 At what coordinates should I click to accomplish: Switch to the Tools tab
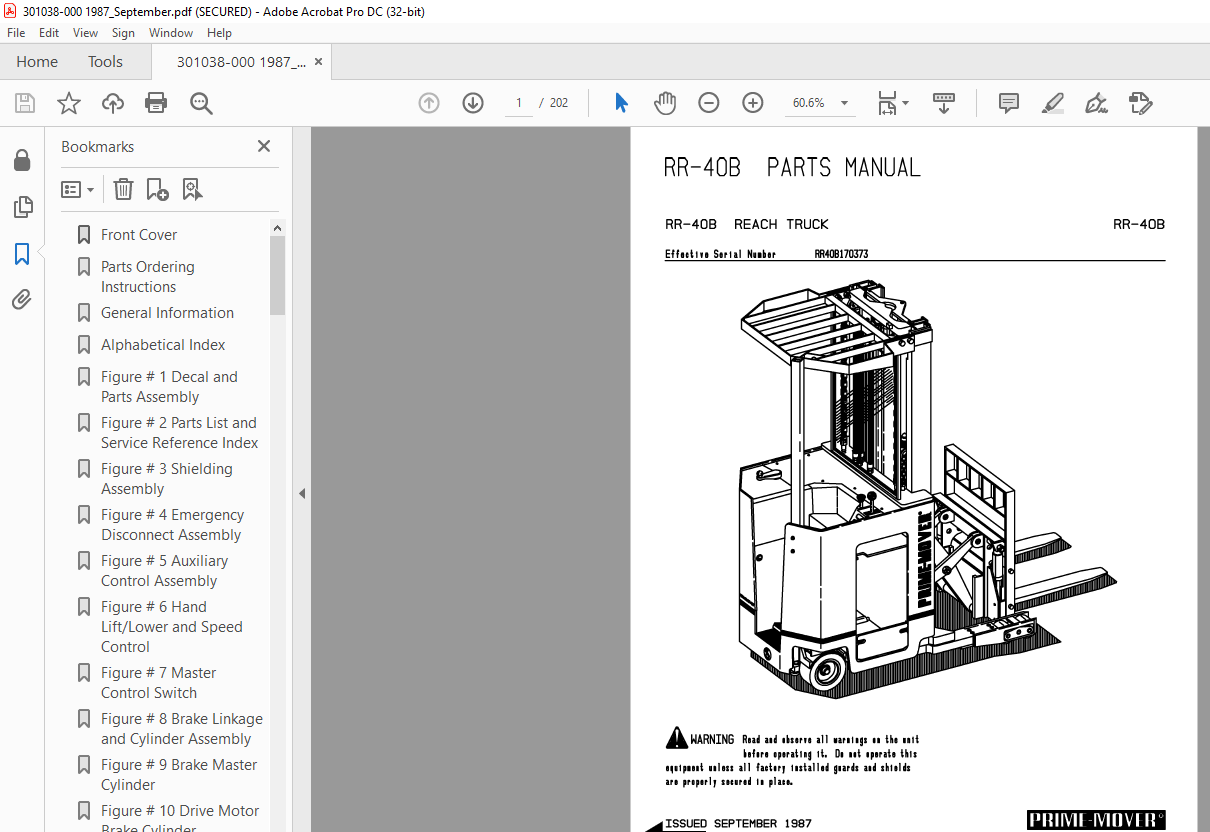point(105,62)
